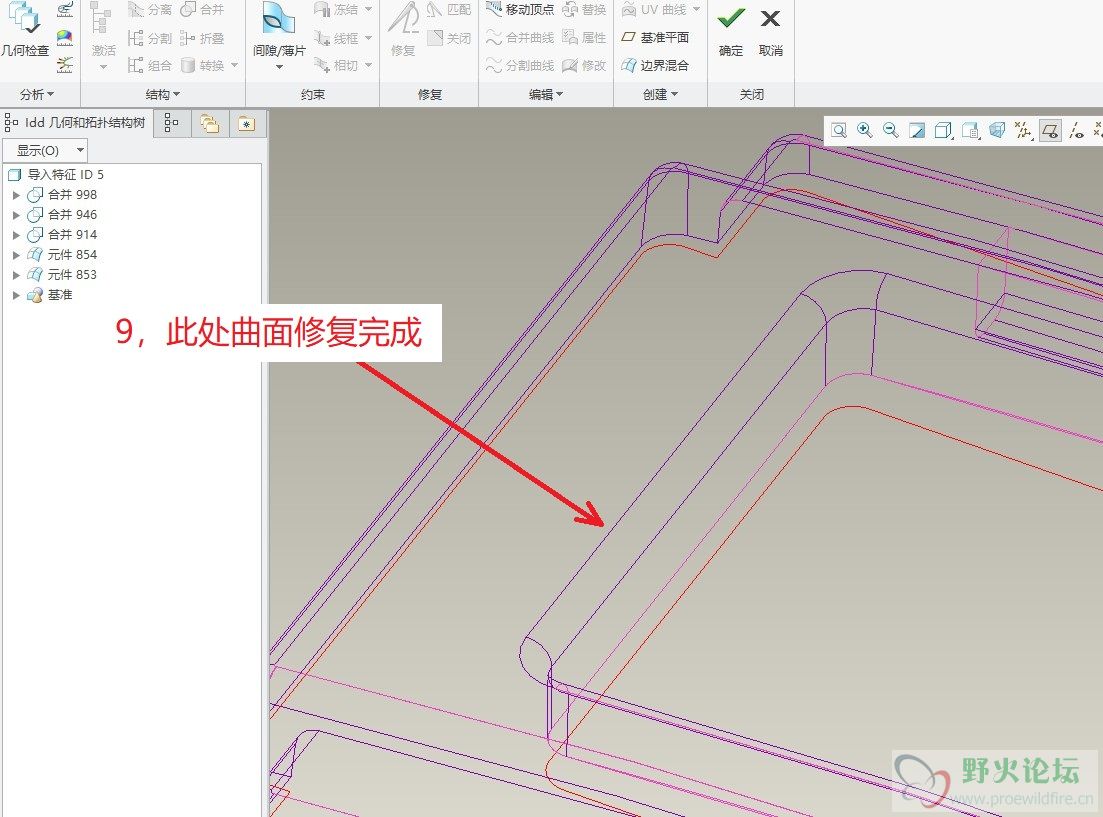1103x817 pixels.
Task: Open the 冻结 dropdown arrow
Action: [x=369, y=9]
